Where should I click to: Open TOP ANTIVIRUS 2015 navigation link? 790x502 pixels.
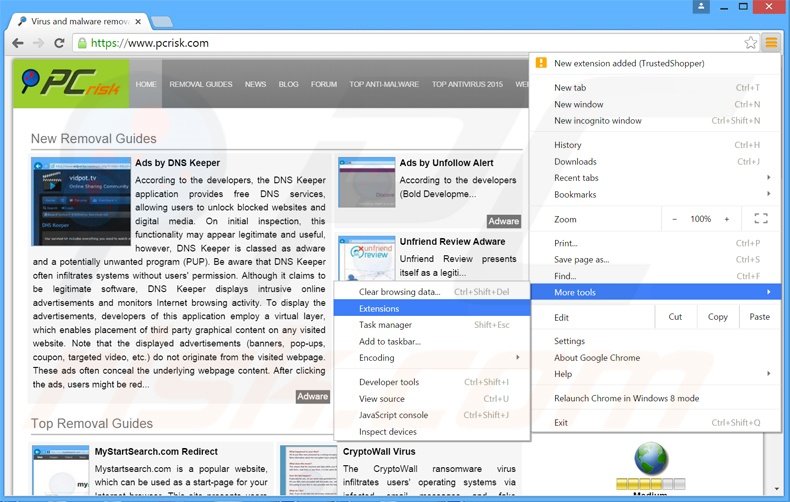[467, 84]
